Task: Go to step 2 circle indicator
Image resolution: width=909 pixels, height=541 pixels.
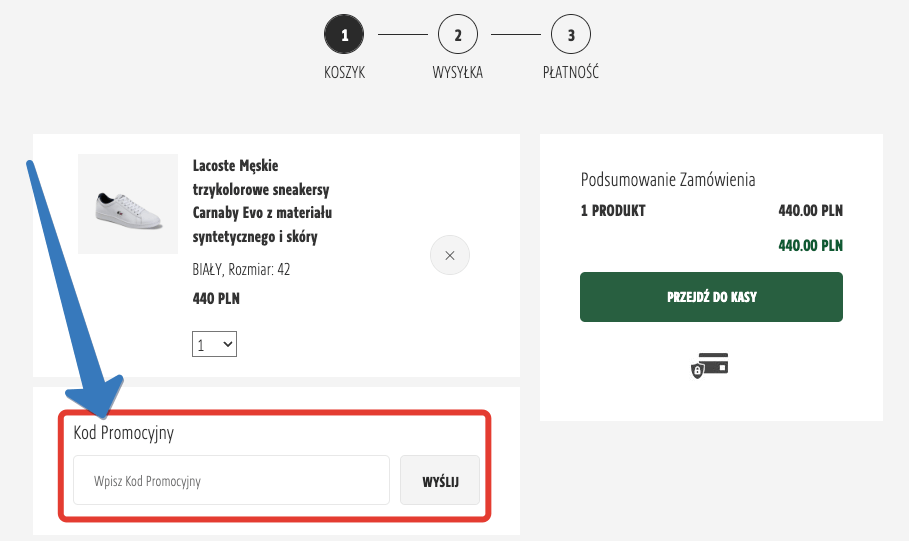Action: click(458, 37)
